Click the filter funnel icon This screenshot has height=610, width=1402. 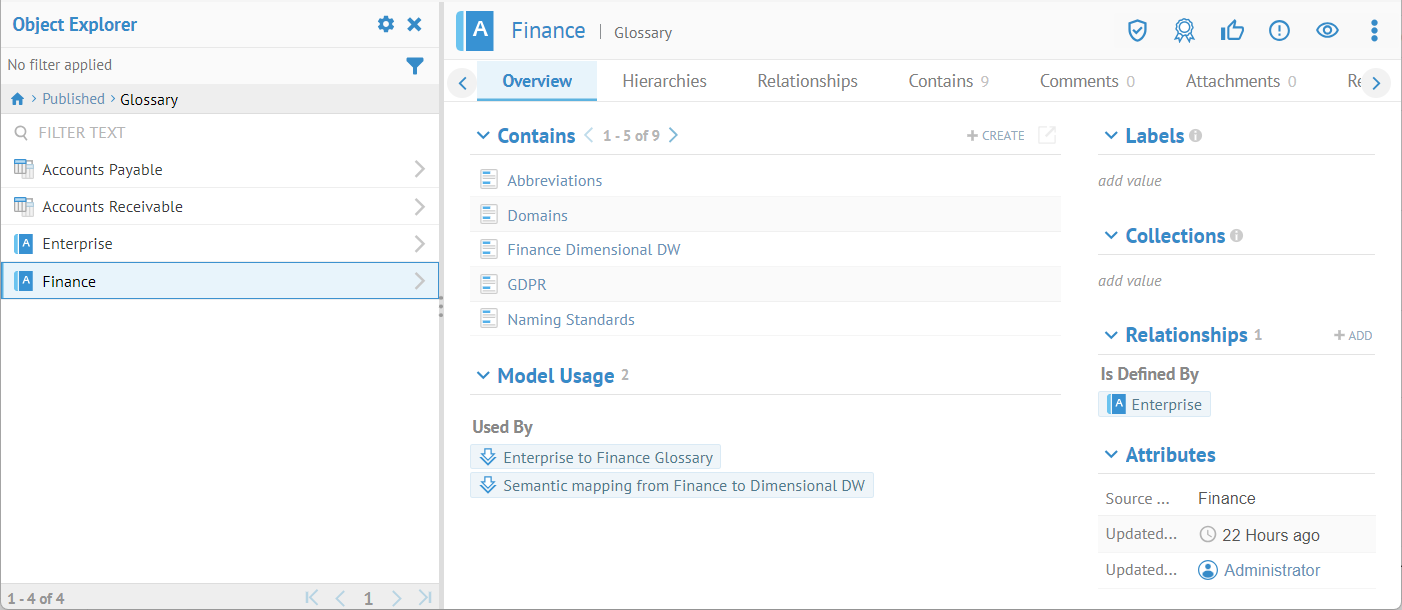click(415, 66)
